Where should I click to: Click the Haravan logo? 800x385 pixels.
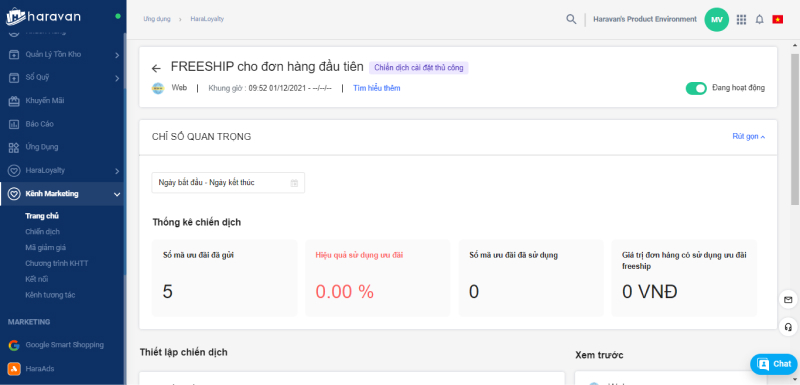43,16
